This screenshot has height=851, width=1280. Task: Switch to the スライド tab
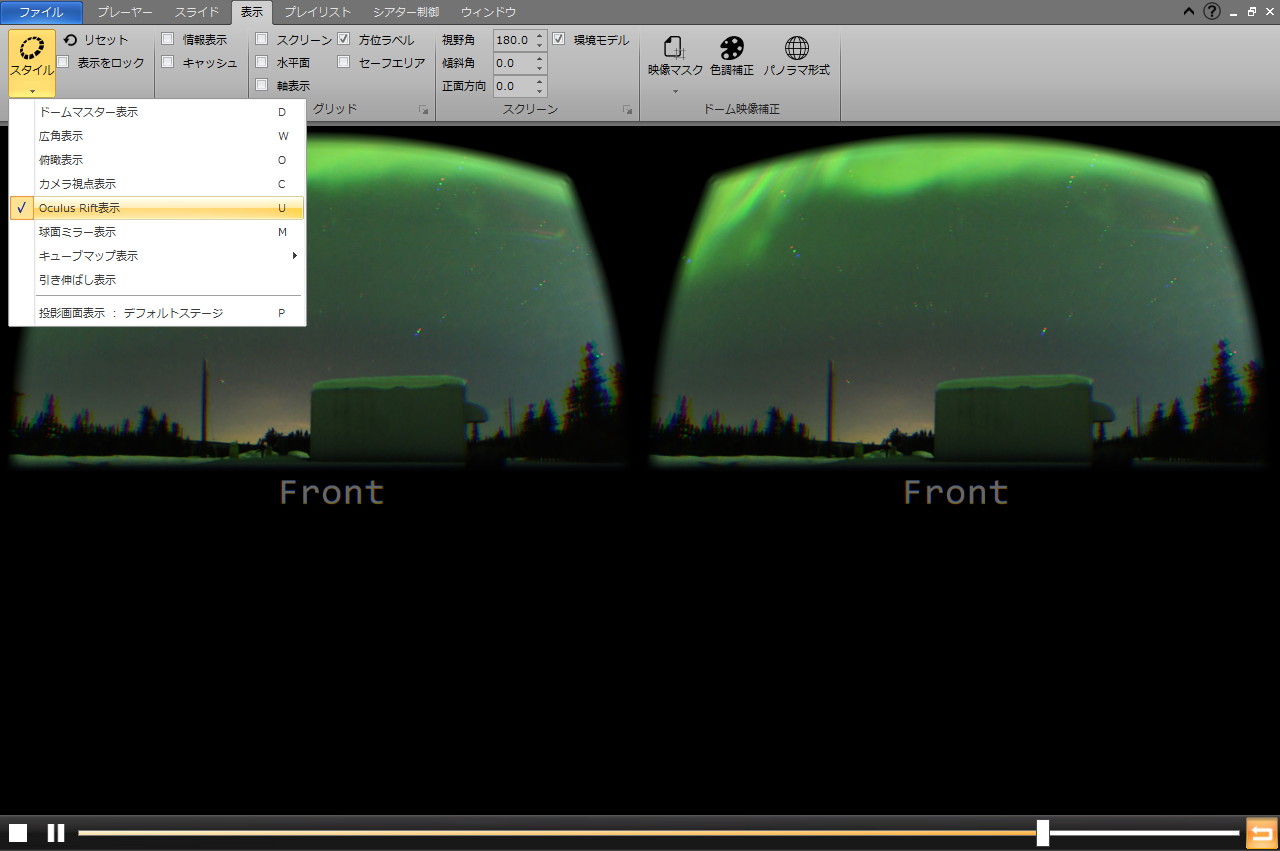197,12
